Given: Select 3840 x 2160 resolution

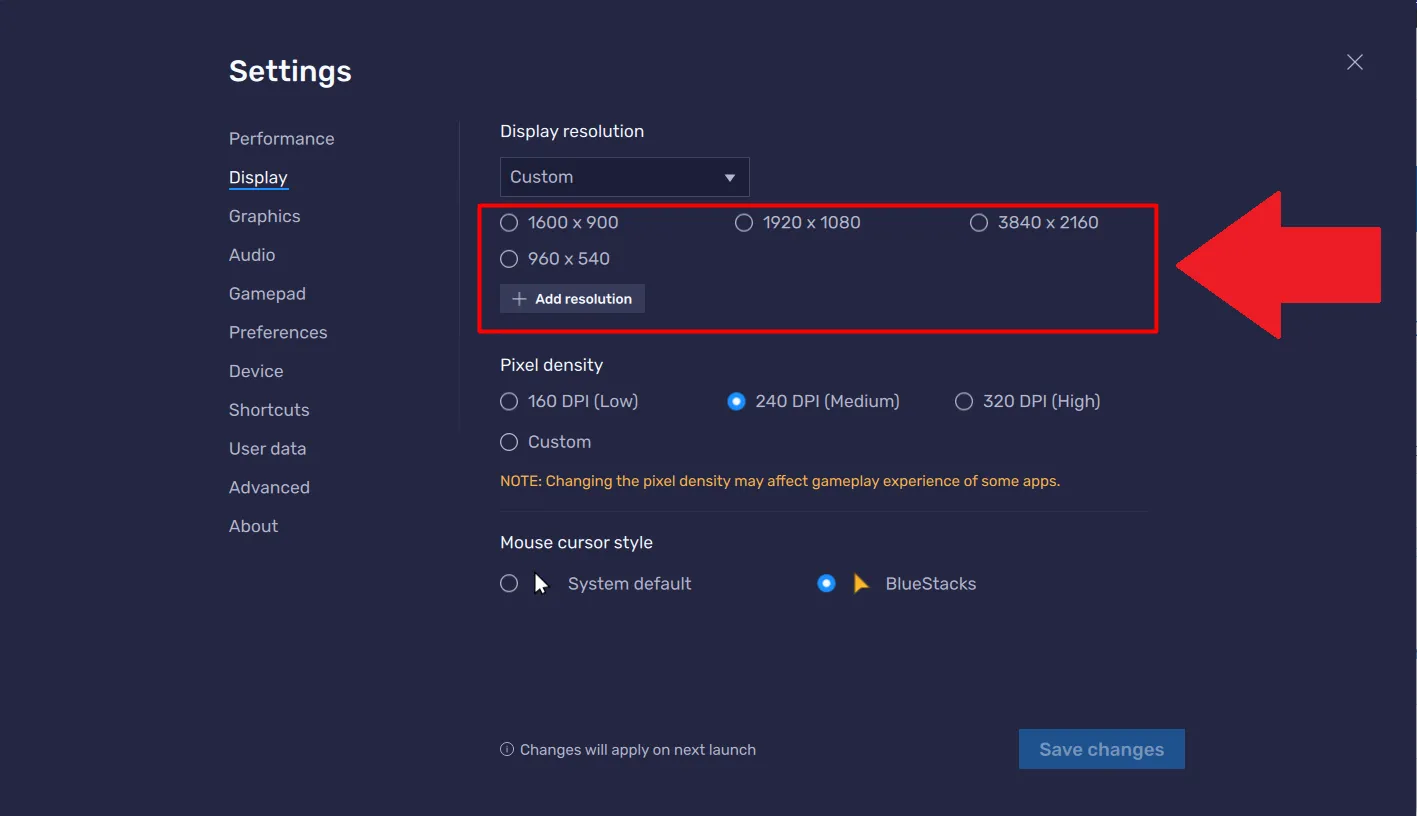Looking at the screenshot, I should click(979, 223).
